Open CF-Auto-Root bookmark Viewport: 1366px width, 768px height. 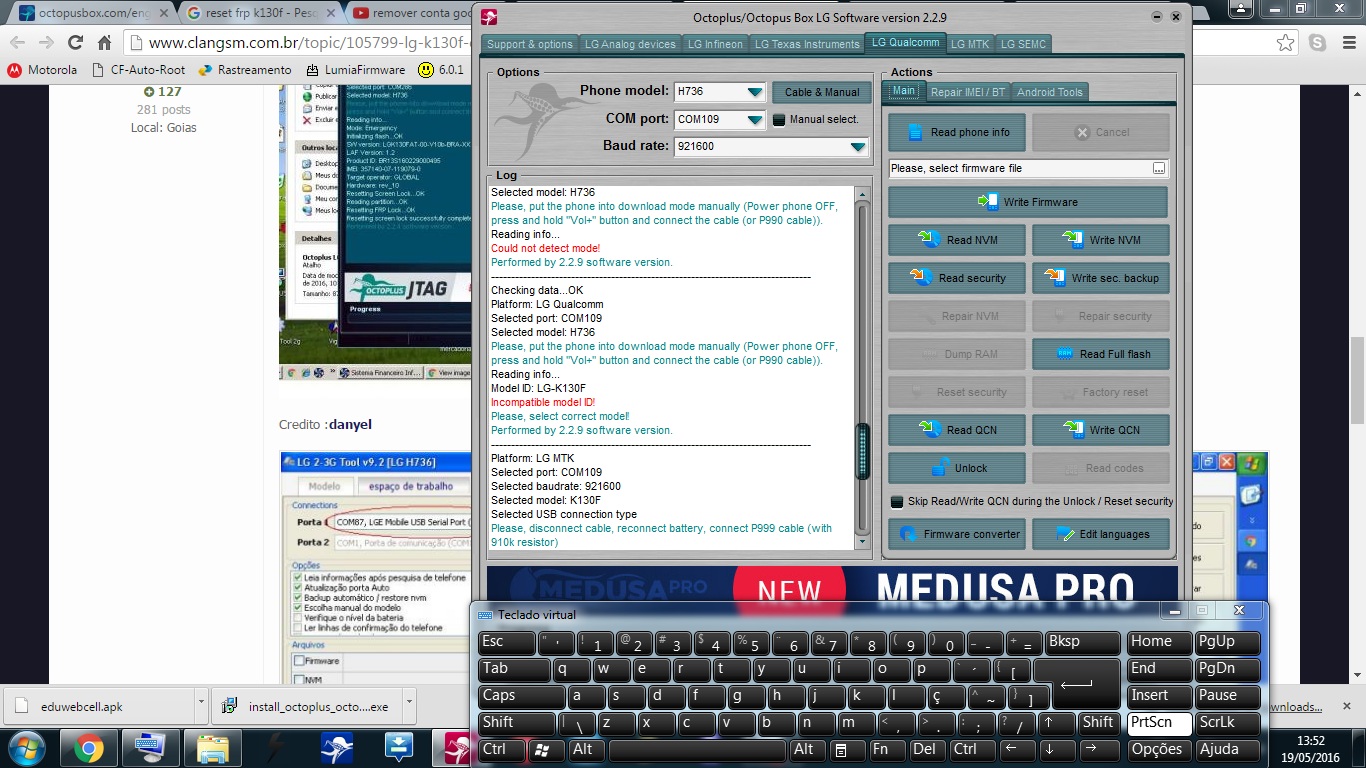click(138, 70)
